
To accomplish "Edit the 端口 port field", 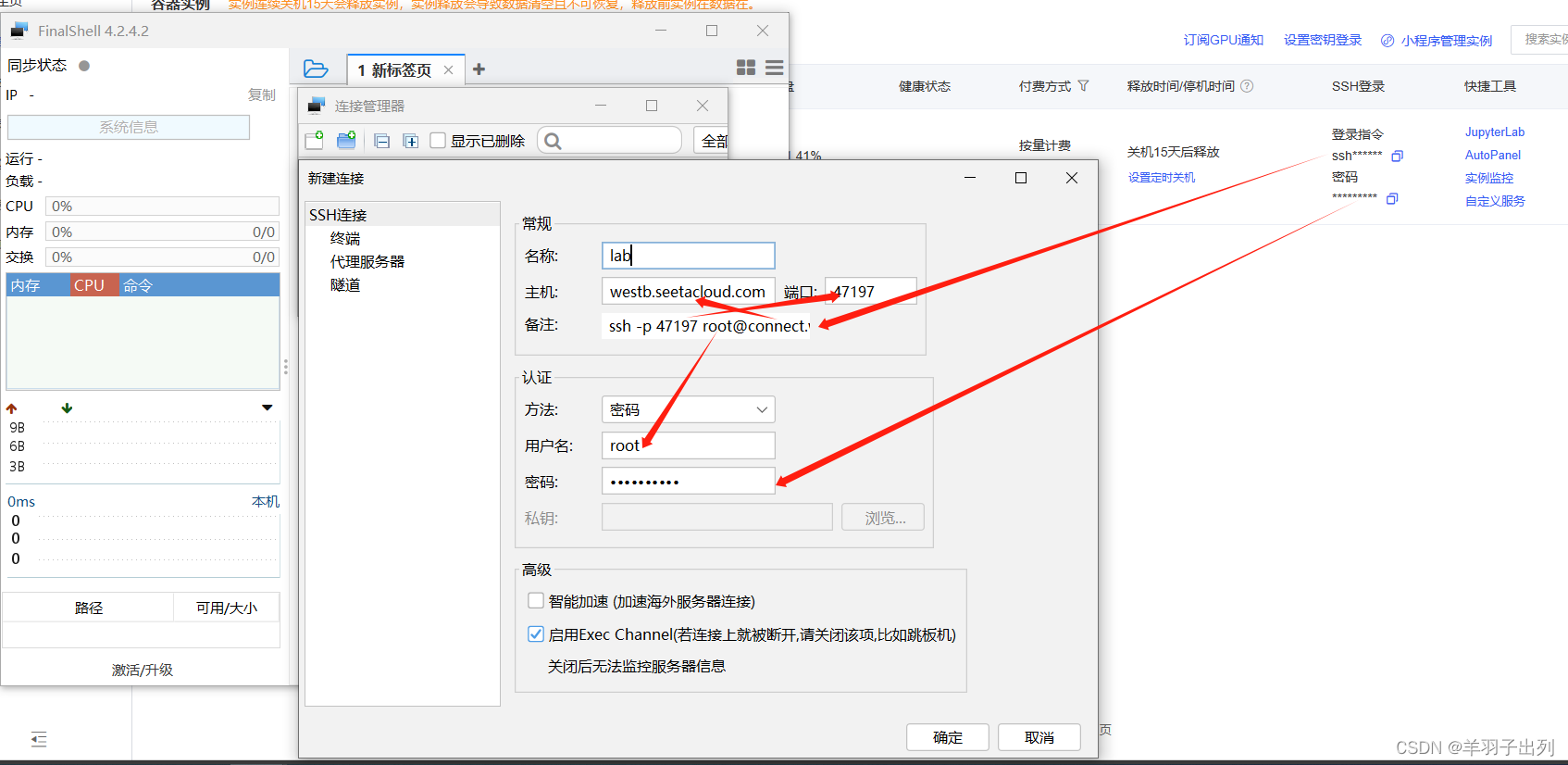I will pyautogui.click(x=871, y=292).
